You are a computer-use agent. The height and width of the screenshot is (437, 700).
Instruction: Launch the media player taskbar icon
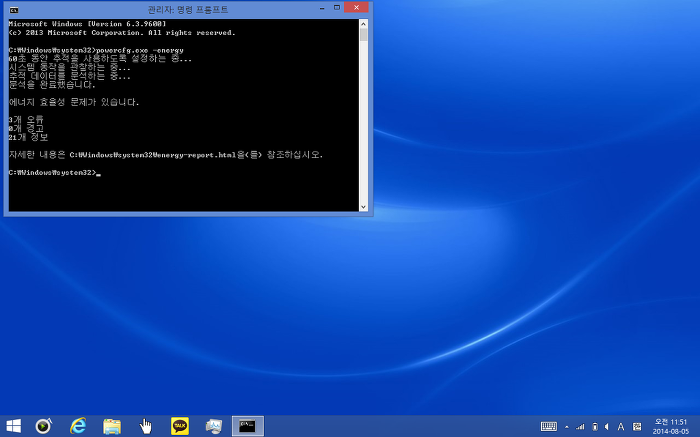[x=43, y=426]
